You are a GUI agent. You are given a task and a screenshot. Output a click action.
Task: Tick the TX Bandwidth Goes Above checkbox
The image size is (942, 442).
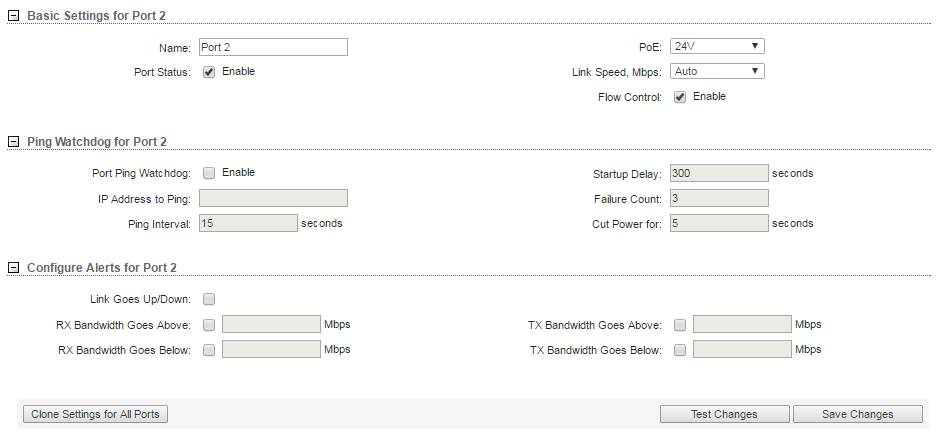coord(680,325)
